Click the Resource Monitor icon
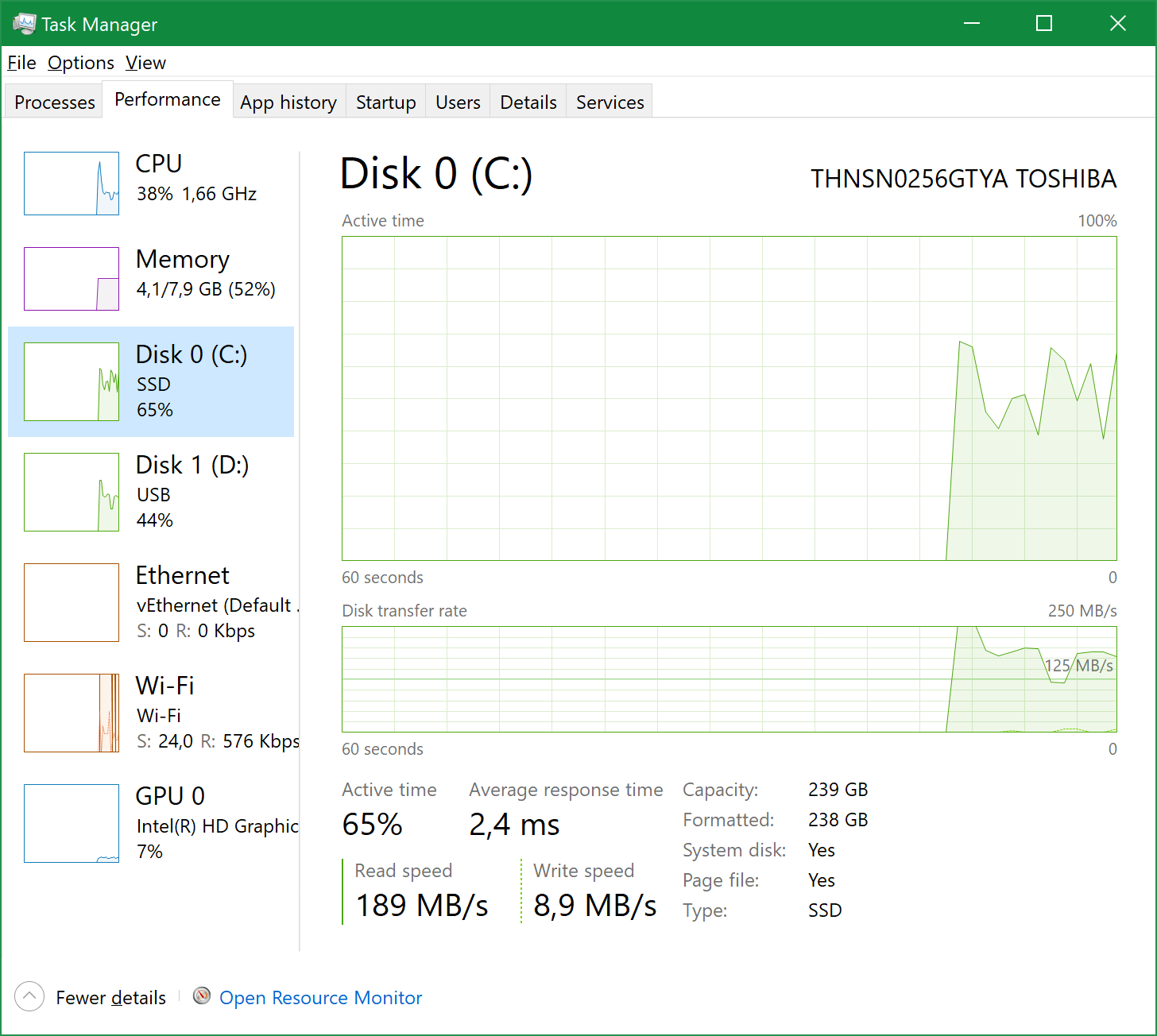The width and height of the screenshot is (1157, 1036). tap(202, 996)
